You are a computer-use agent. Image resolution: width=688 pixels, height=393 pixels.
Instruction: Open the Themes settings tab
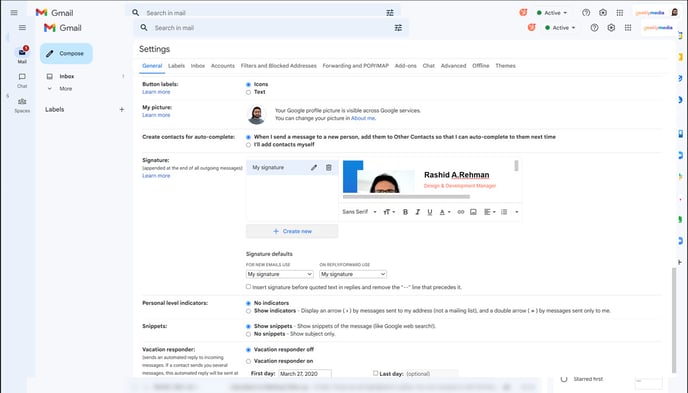pyautogui.click(x=505, y=66)
